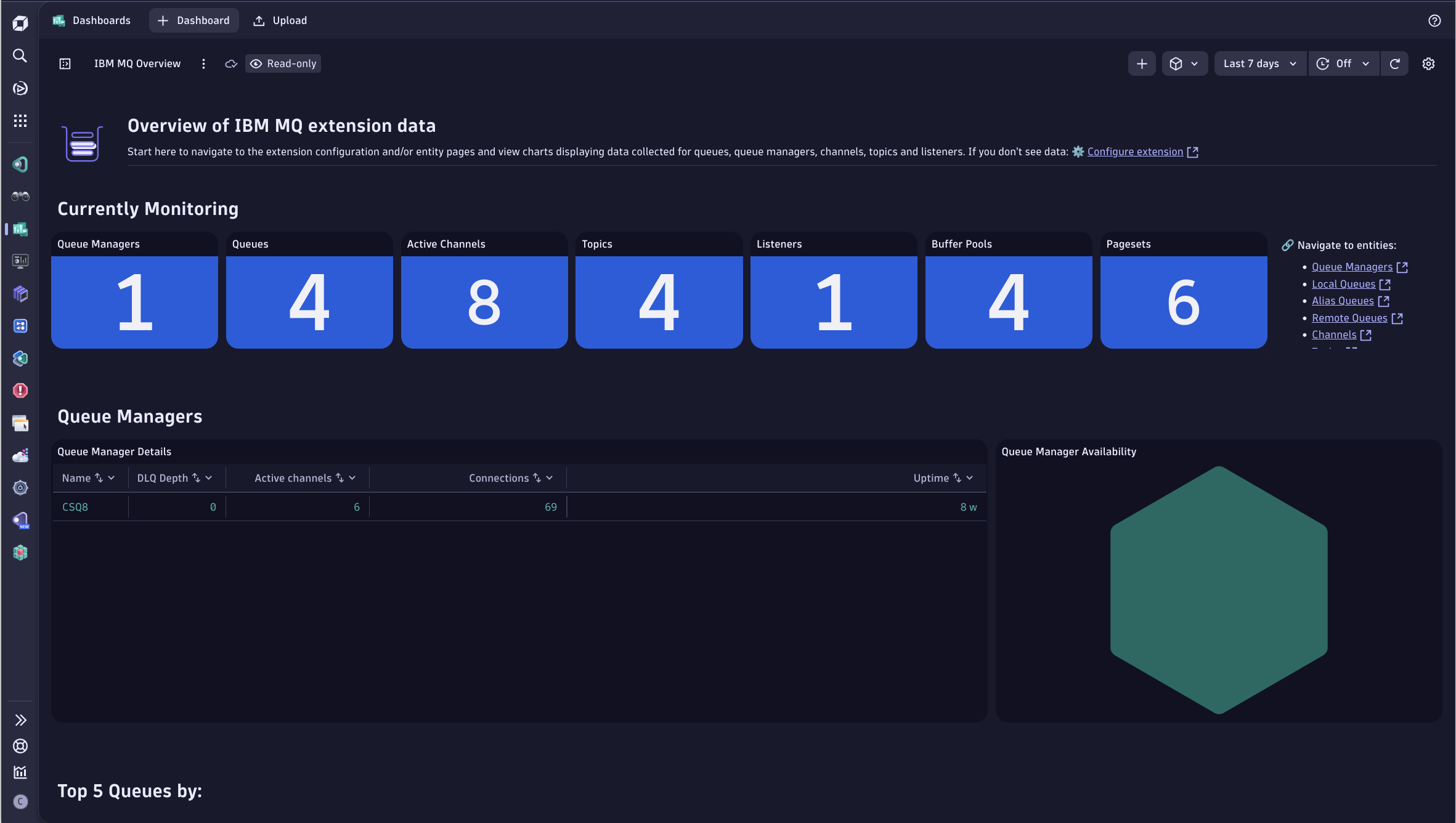Screen dimensions: 1456x823
Task: Open the Queue Managers entity link
Action: pos(1352,267)
